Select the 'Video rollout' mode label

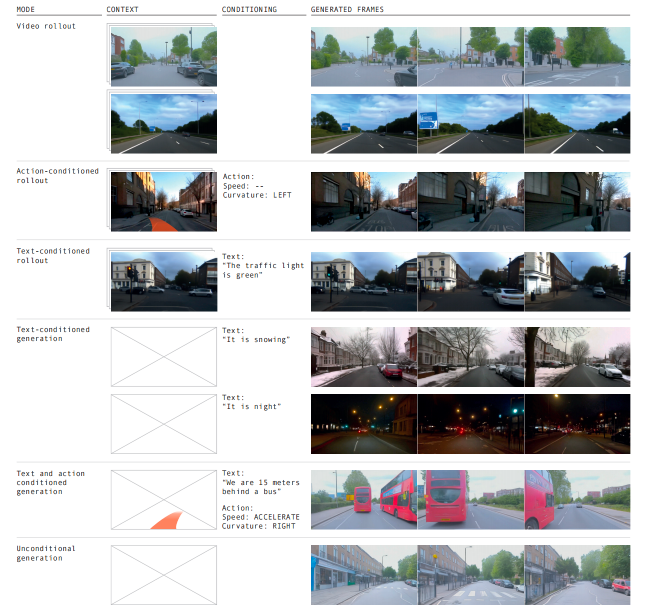tap(46, 26)
